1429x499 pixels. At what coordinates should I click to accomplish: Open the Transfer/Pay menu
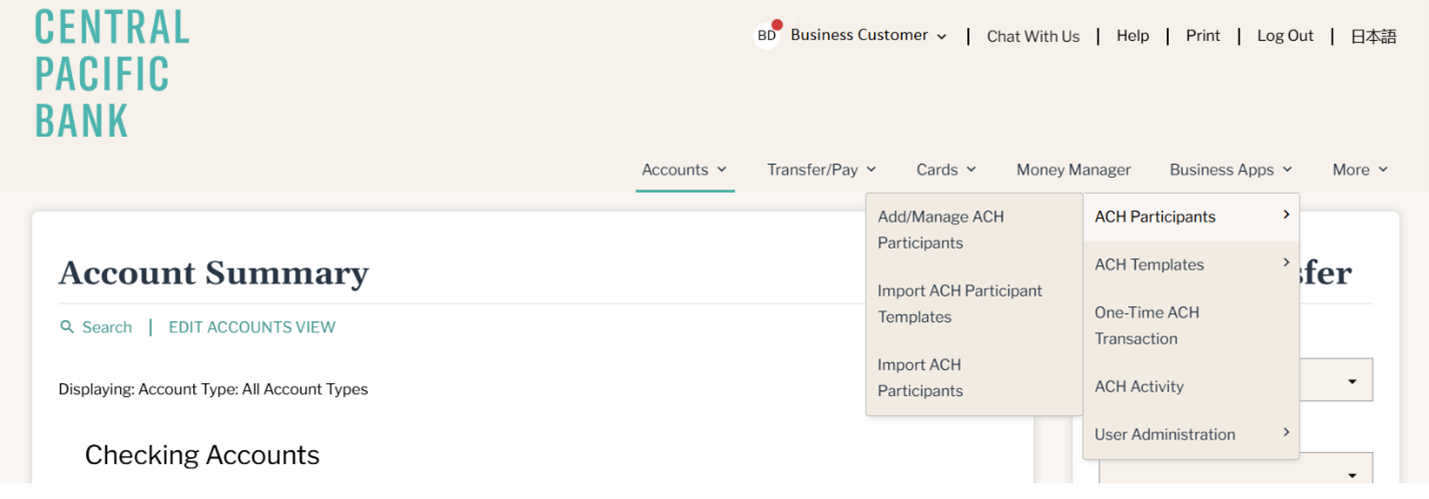coord(822,170)
